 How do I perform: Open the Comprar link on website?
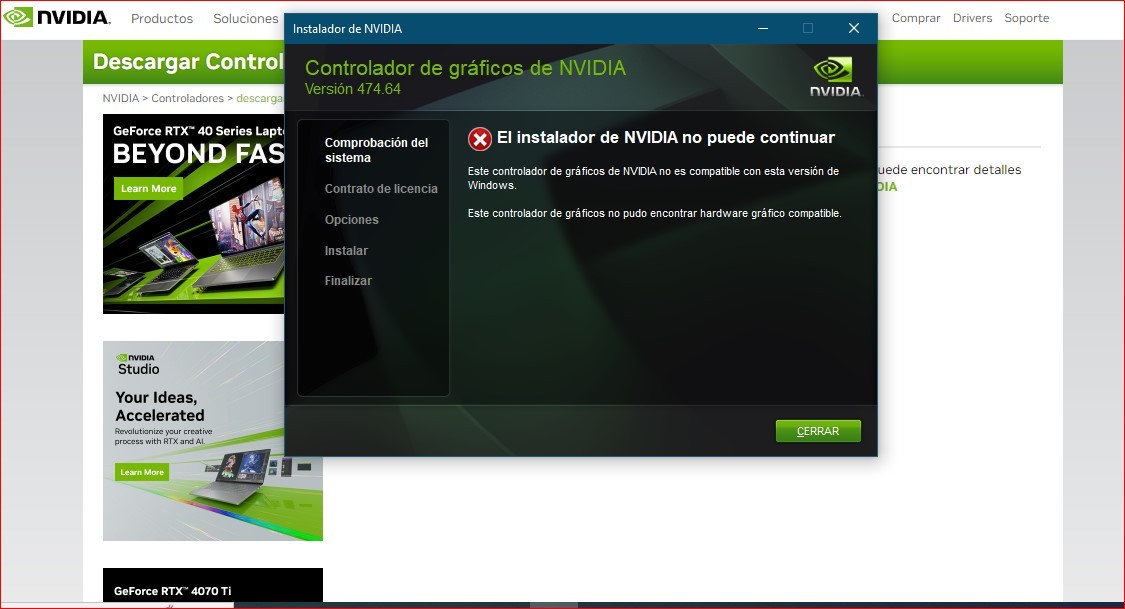915,18
